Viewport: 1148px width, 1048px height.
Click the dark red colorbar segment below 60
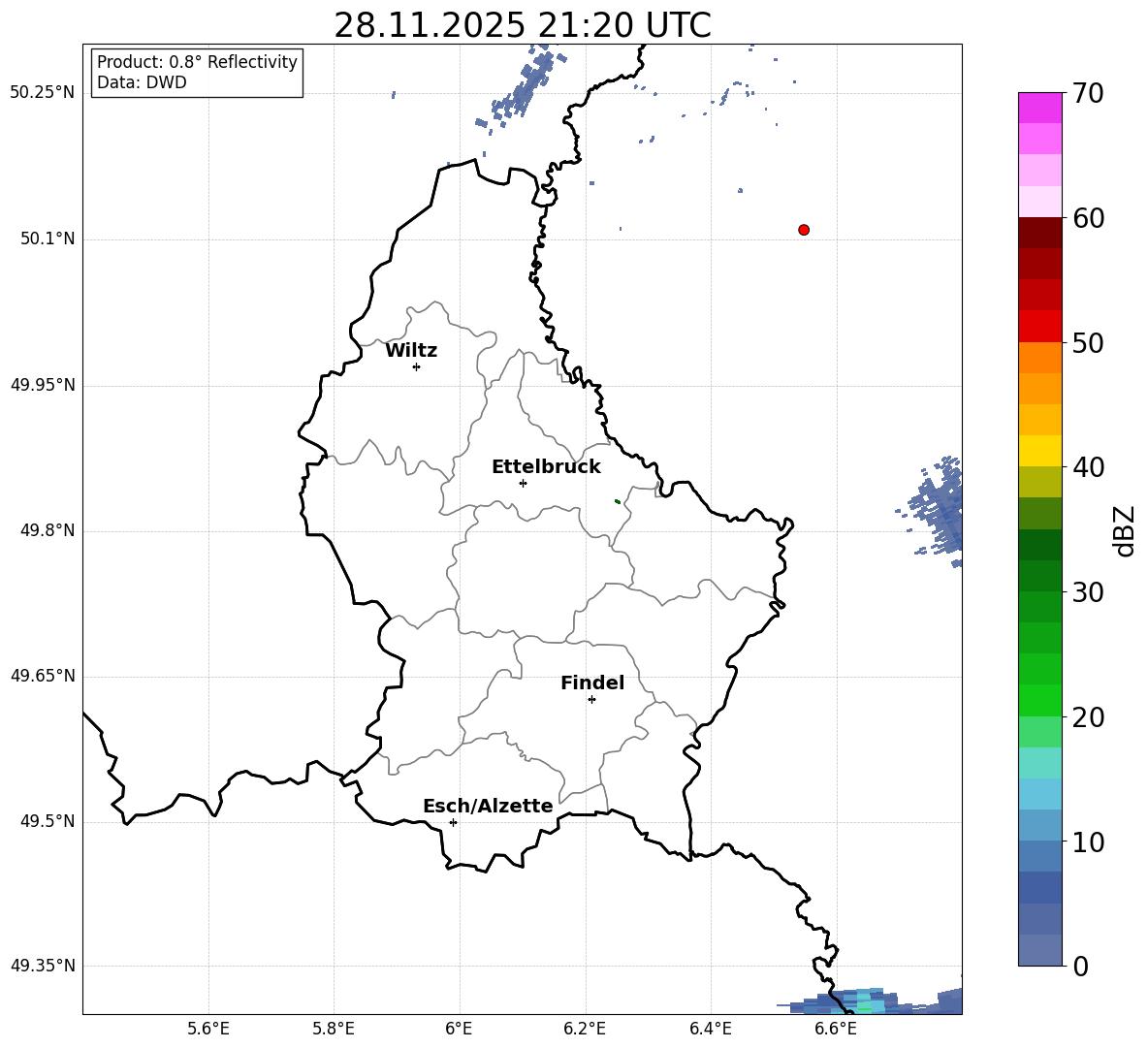pyautogui.click(x=1039, y=233)
